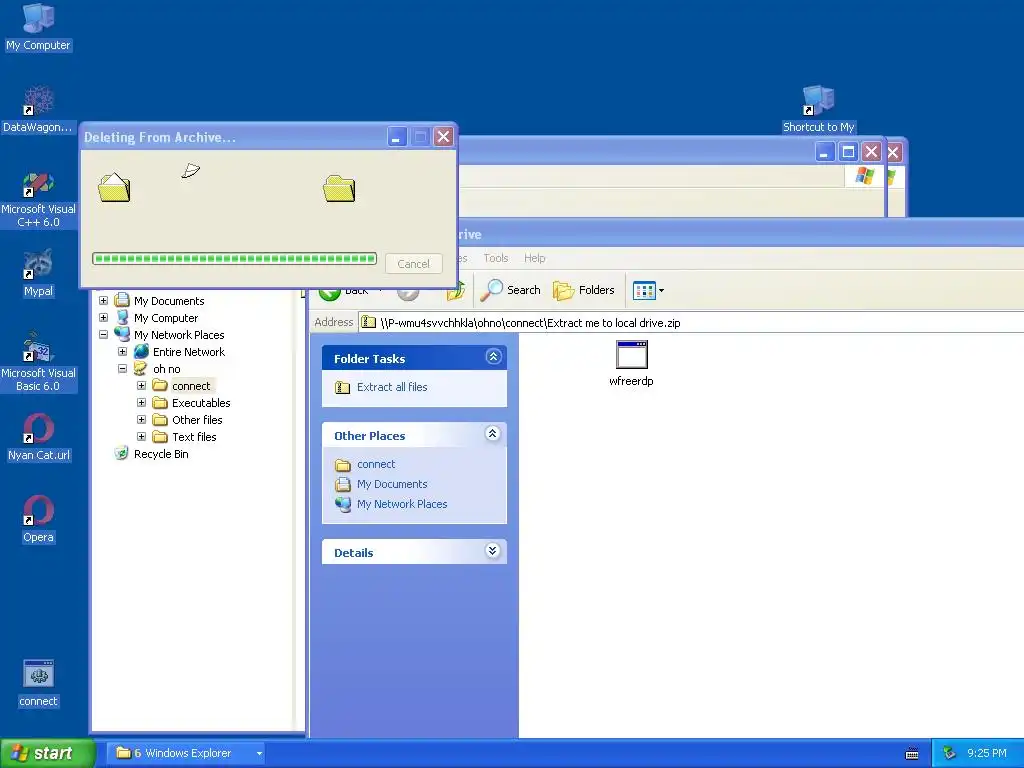Click the Entire Network globe icon
The height and width of the screenshot is (768, 1024).
pos(141,351)
